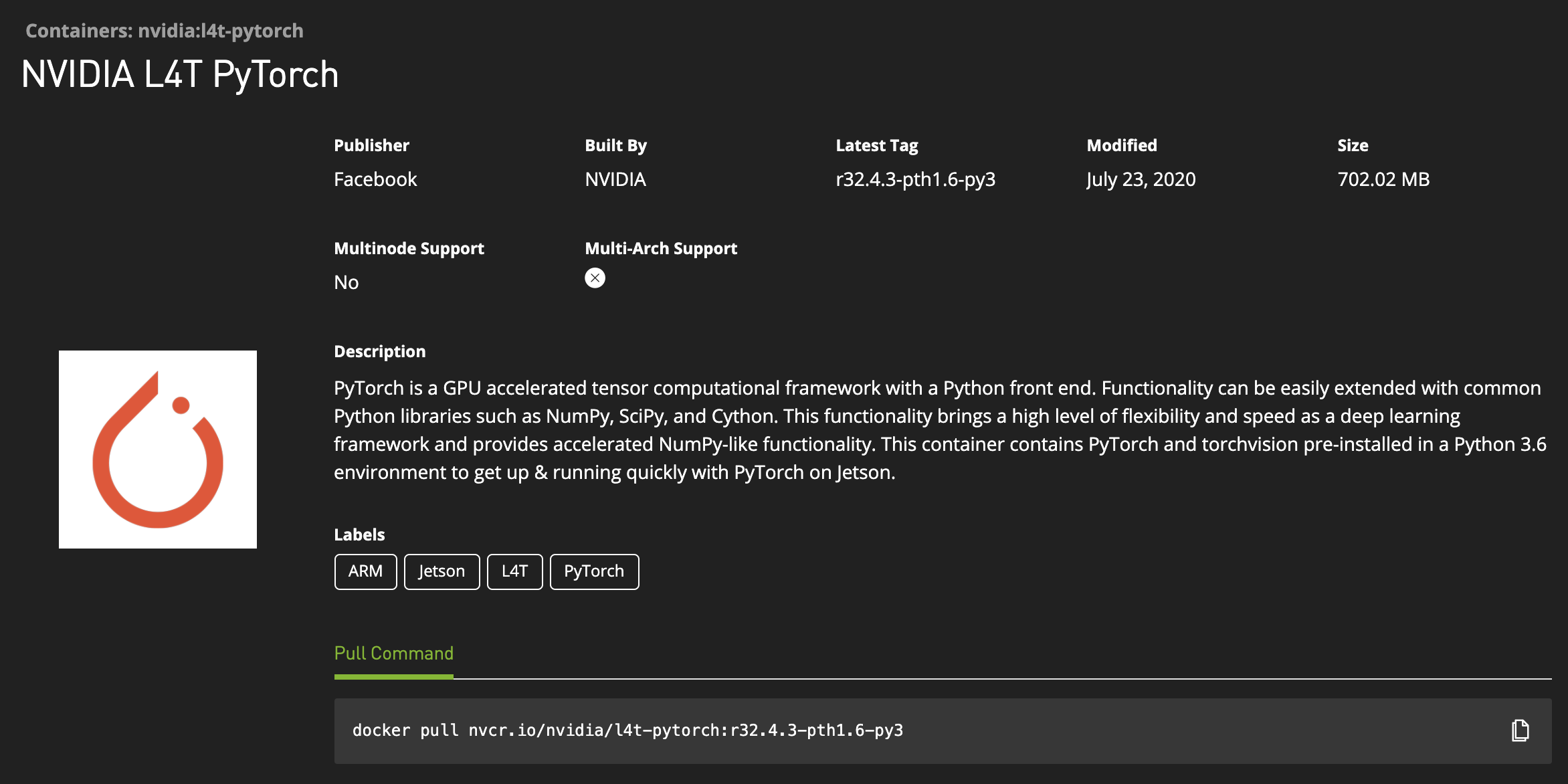The height and width of the screenshot is (784, 1568).
Task: Click the docker pull command text
Action: point(627,730)
